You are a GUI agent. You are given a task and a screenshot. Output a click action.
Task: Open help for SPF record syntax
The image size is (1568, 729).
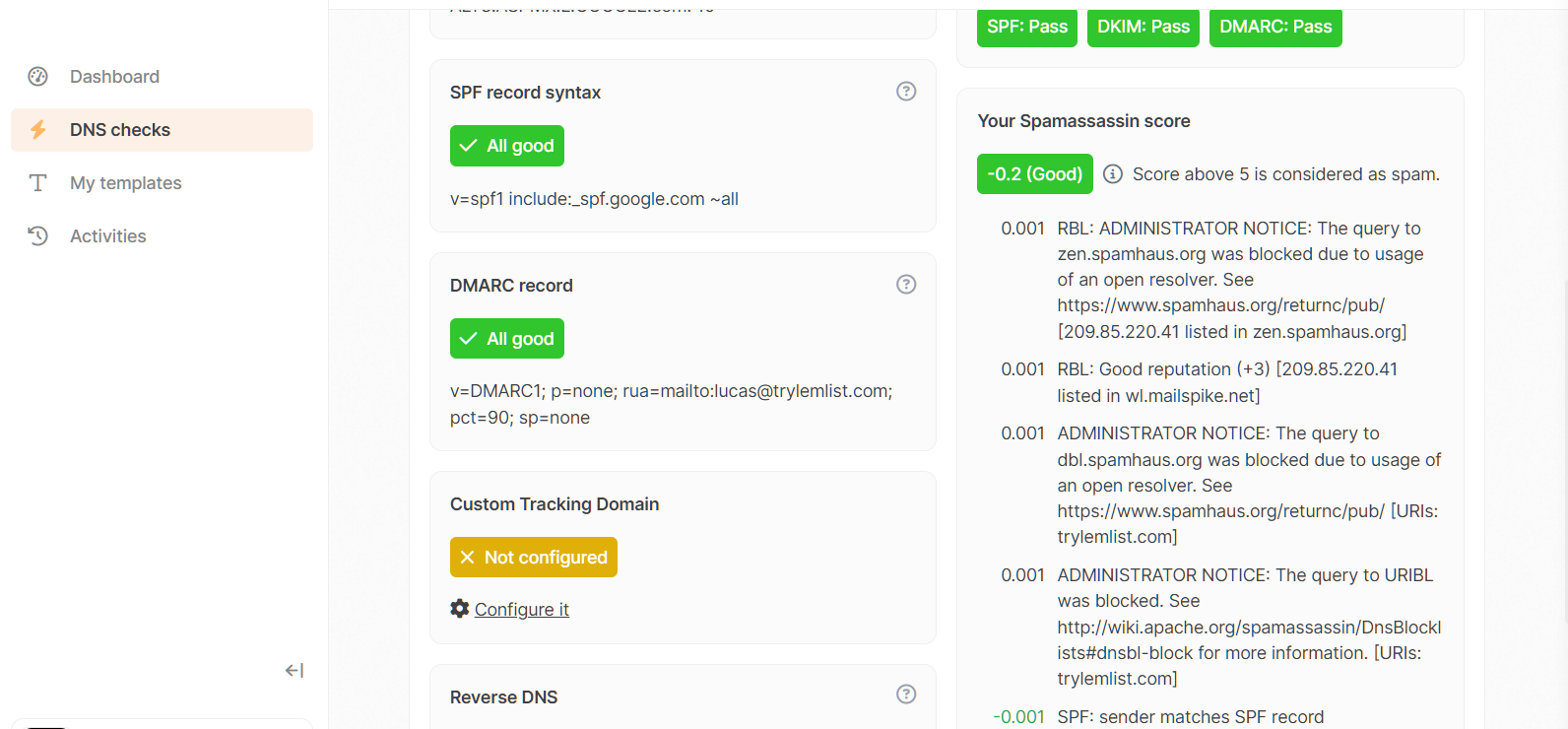[906, 92]
